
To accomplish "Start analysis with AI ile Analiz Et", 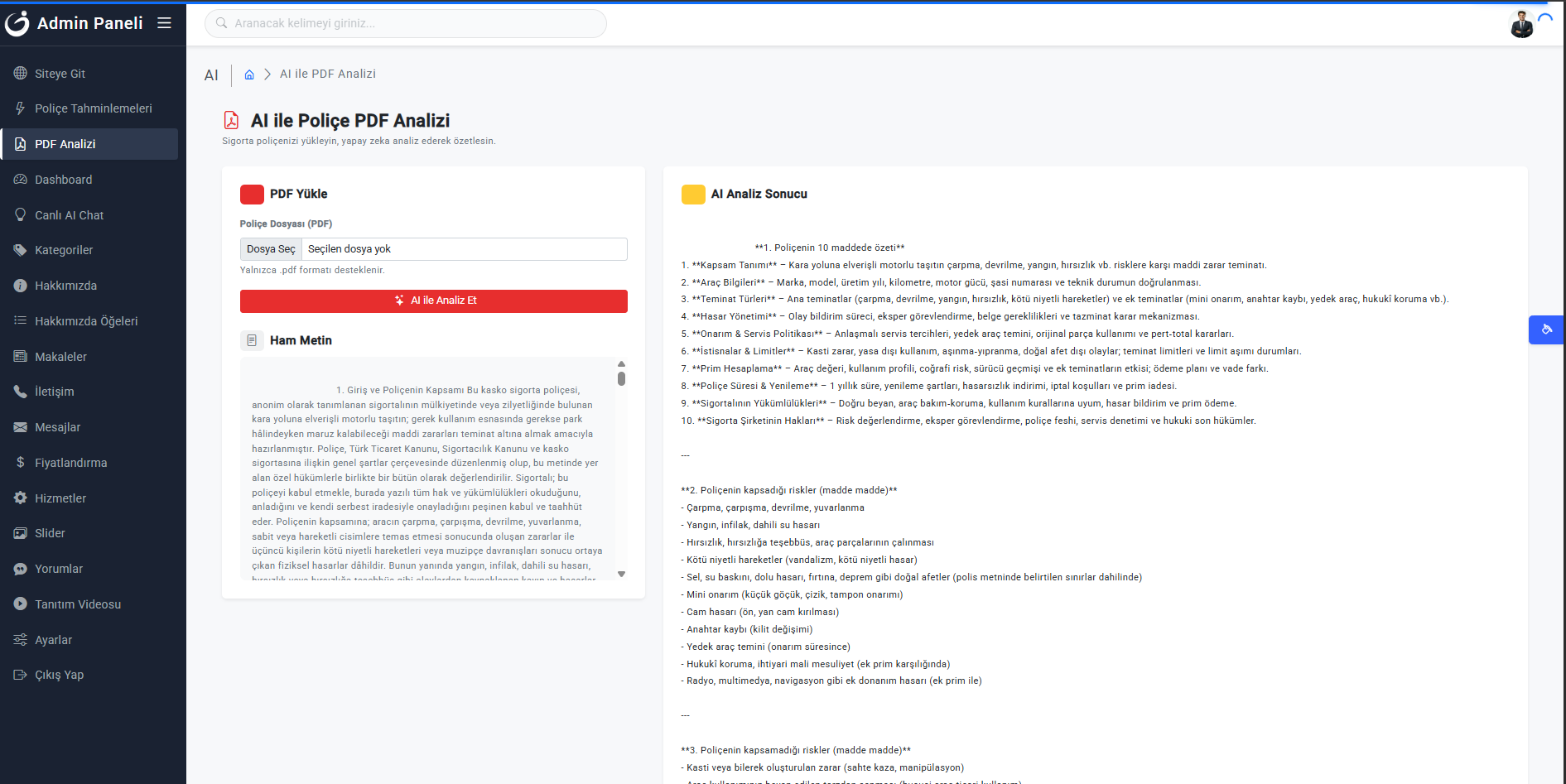I will click(x=434, y=301).
